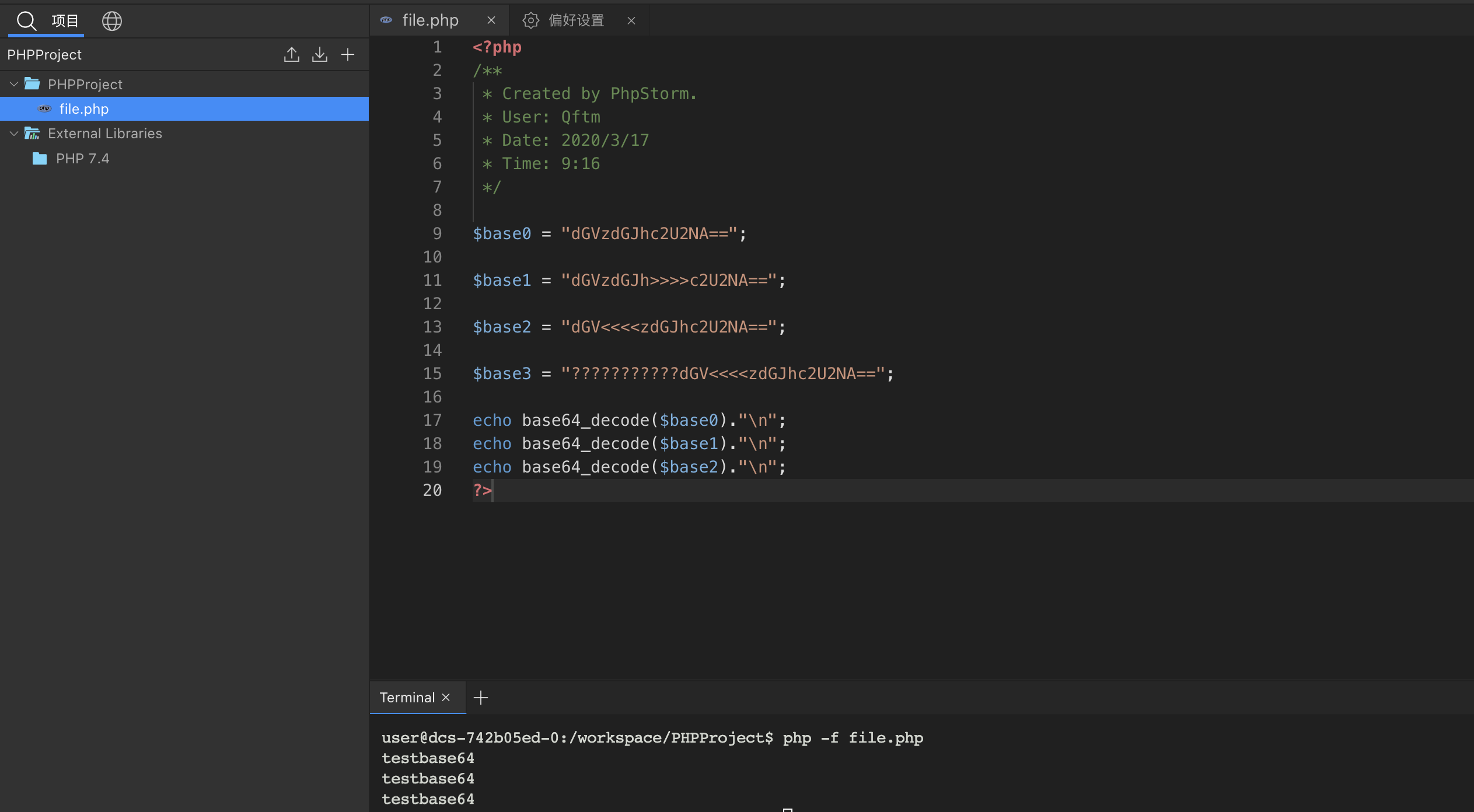
Task: Click the PHP 7.4 folder icon
Action: pos(40,158)
